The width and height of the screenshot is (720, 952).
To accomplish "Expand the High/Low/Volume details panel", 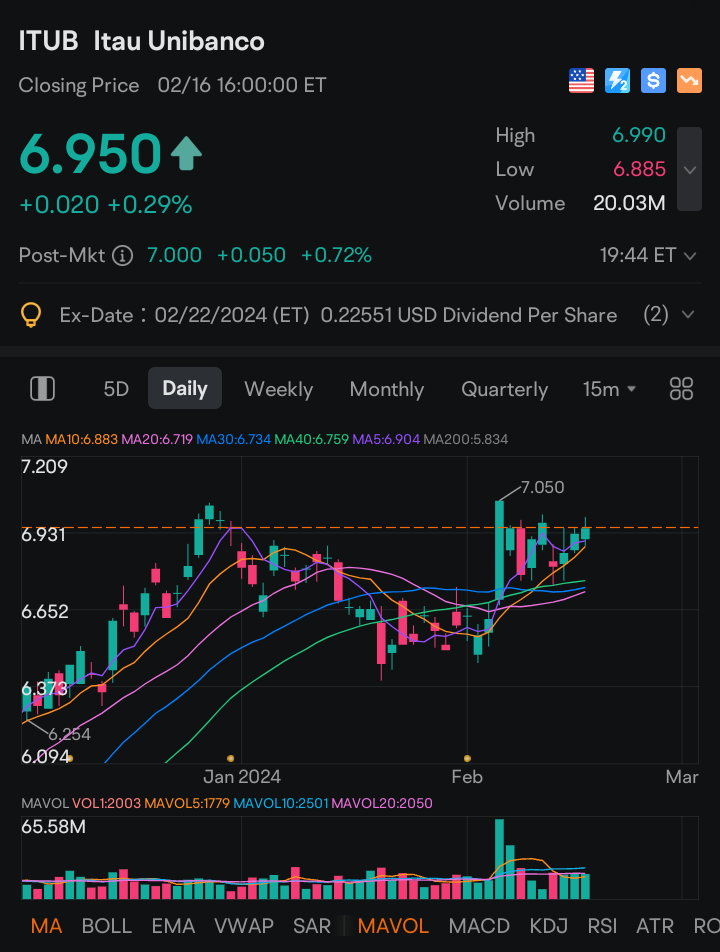I will point(689,169).
